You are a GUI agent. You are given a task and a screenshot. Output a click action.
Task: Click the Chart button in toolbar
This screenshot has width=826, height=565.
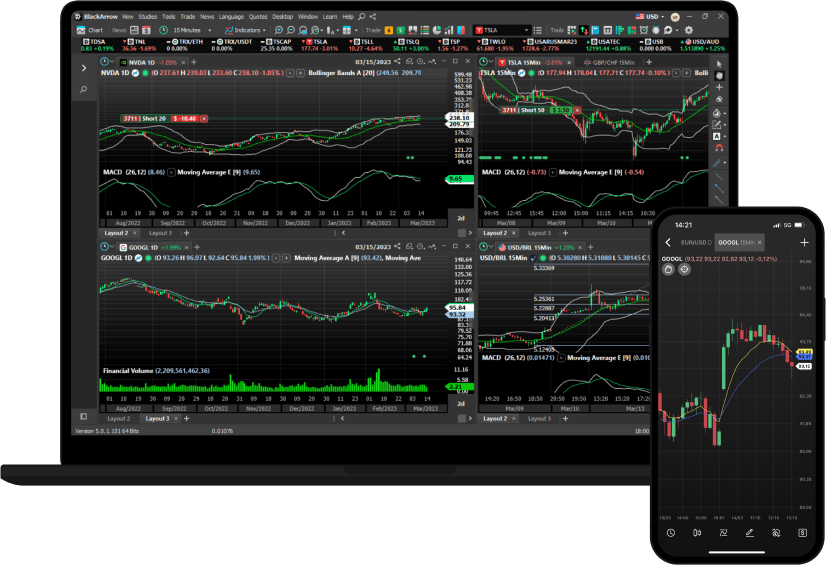(x=91, y=30)
